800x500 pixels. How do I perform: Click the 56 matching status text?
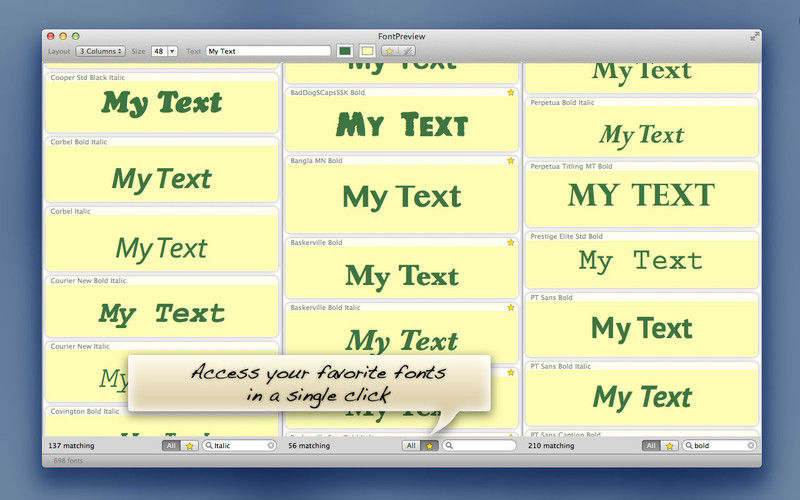pyautogui.click(x=309, y=445)
